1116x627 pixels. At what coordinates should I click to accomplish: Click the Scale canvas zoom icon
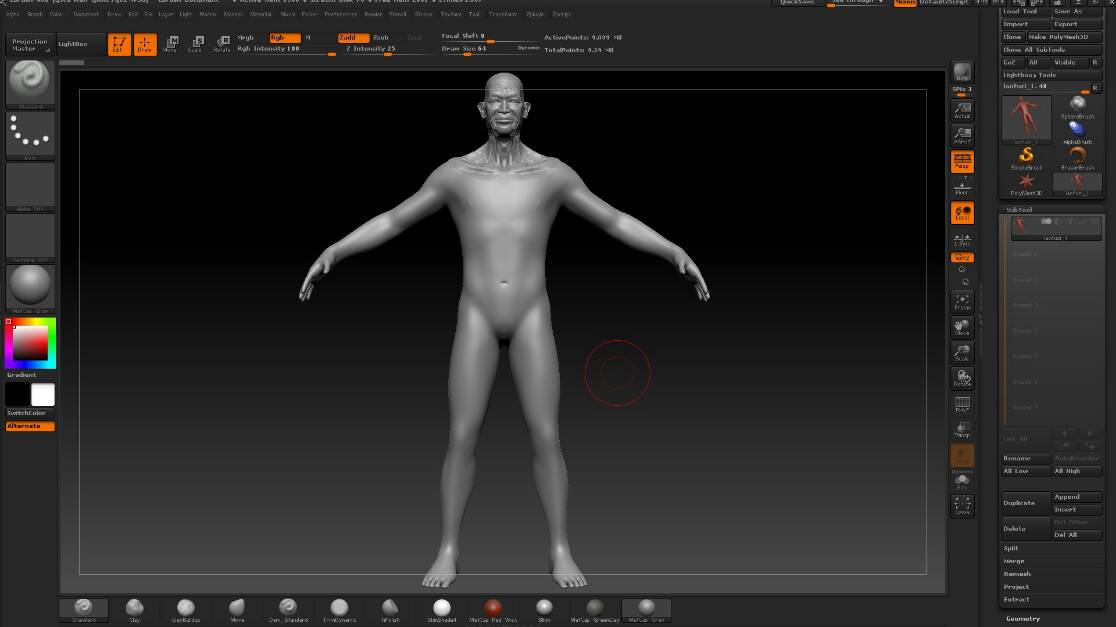coord(962,353)
